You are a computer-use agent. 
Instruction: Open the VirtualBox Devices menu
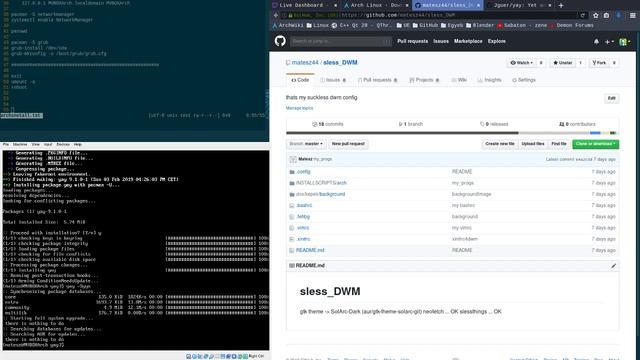click(x=63, y=144)
